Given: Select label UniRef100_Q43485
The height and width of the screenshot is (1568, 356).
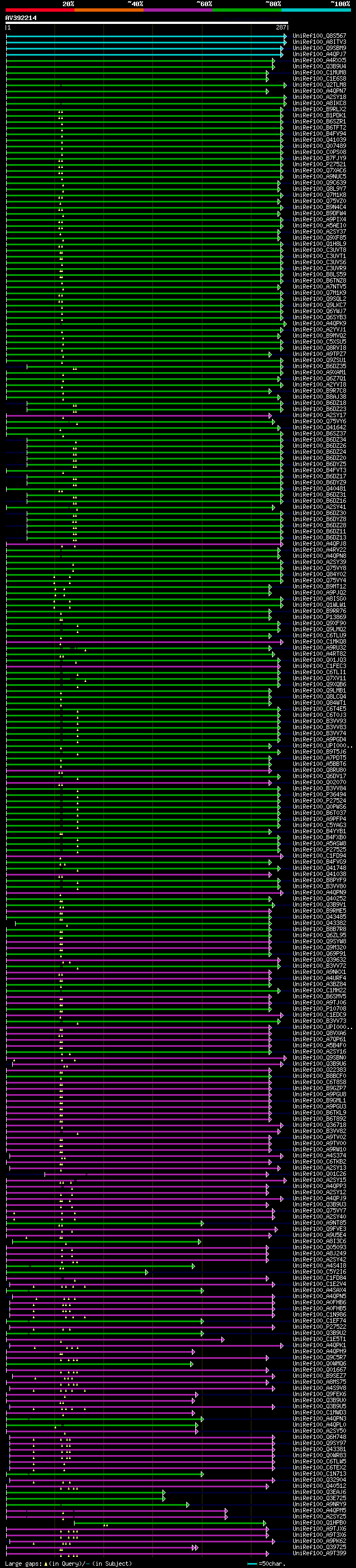Looking at the screenshot, I should (x=319, y=917).
